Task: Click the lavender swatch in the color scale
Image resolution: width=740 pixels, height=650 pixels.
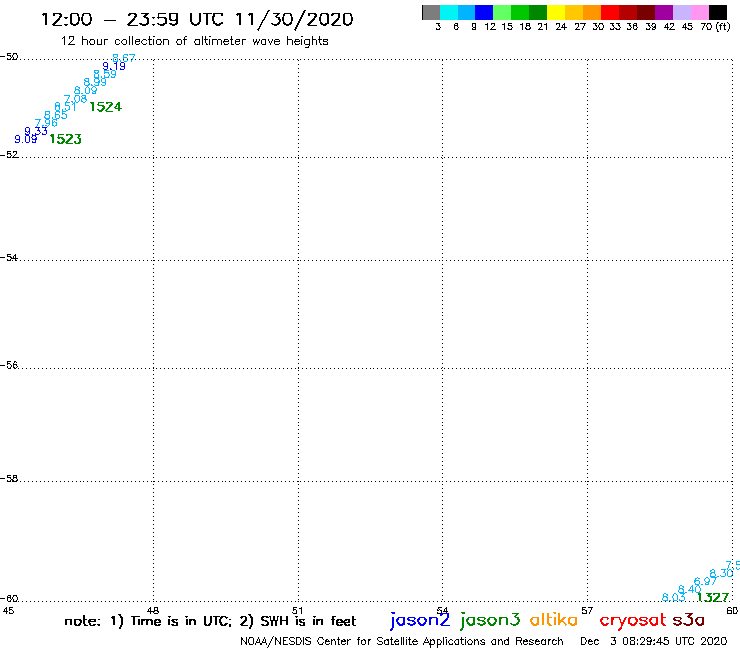Action: [681, 12]
